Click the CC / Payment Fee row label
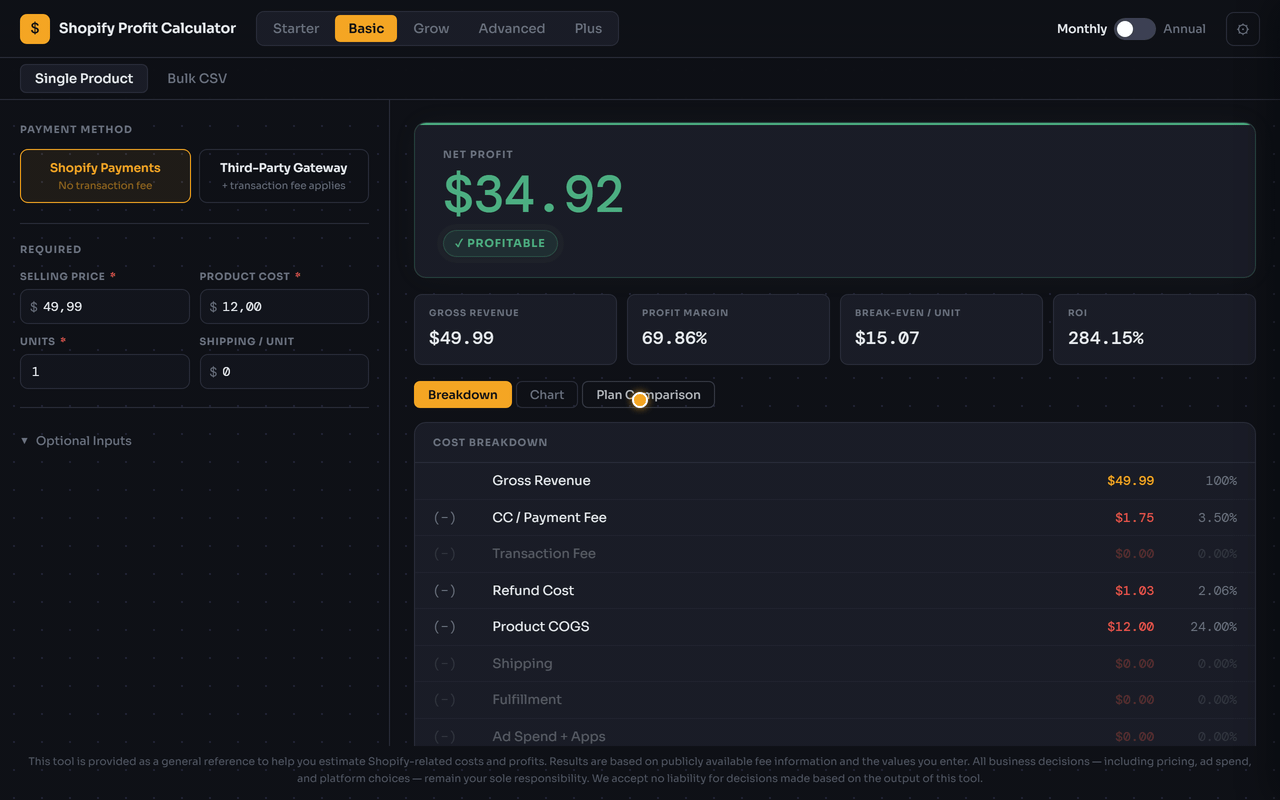Image resolution: width=1280 pixels, height=800 pixels. (549, 518)
